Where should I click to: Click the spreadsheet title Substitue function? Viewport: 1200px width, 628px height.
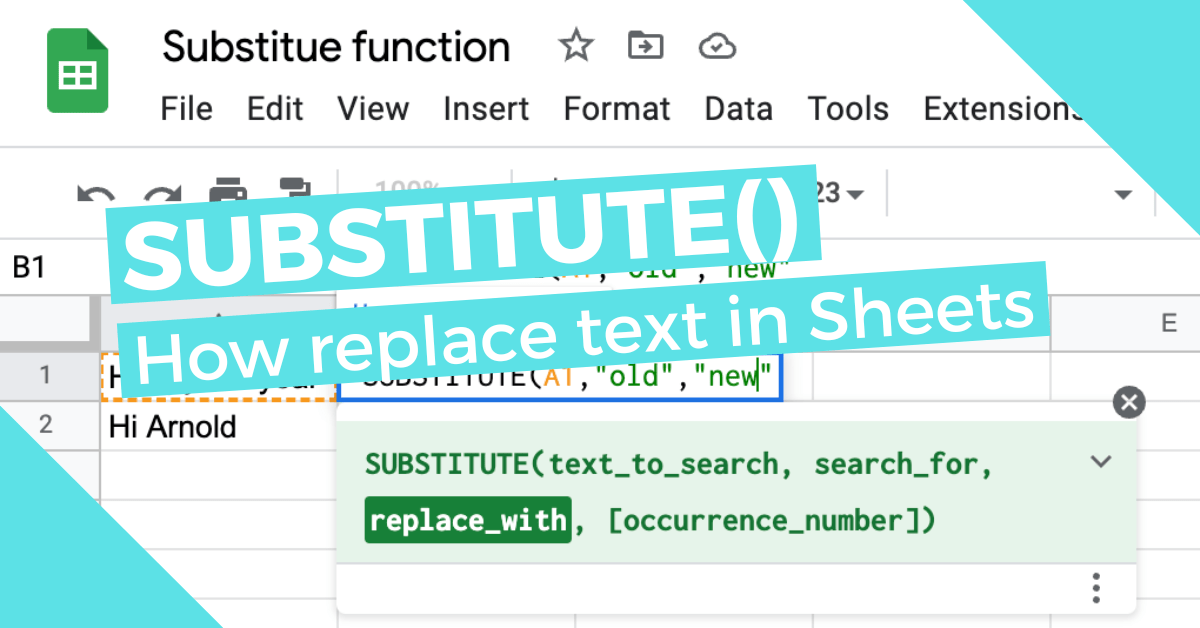click(x=335, y=46)
